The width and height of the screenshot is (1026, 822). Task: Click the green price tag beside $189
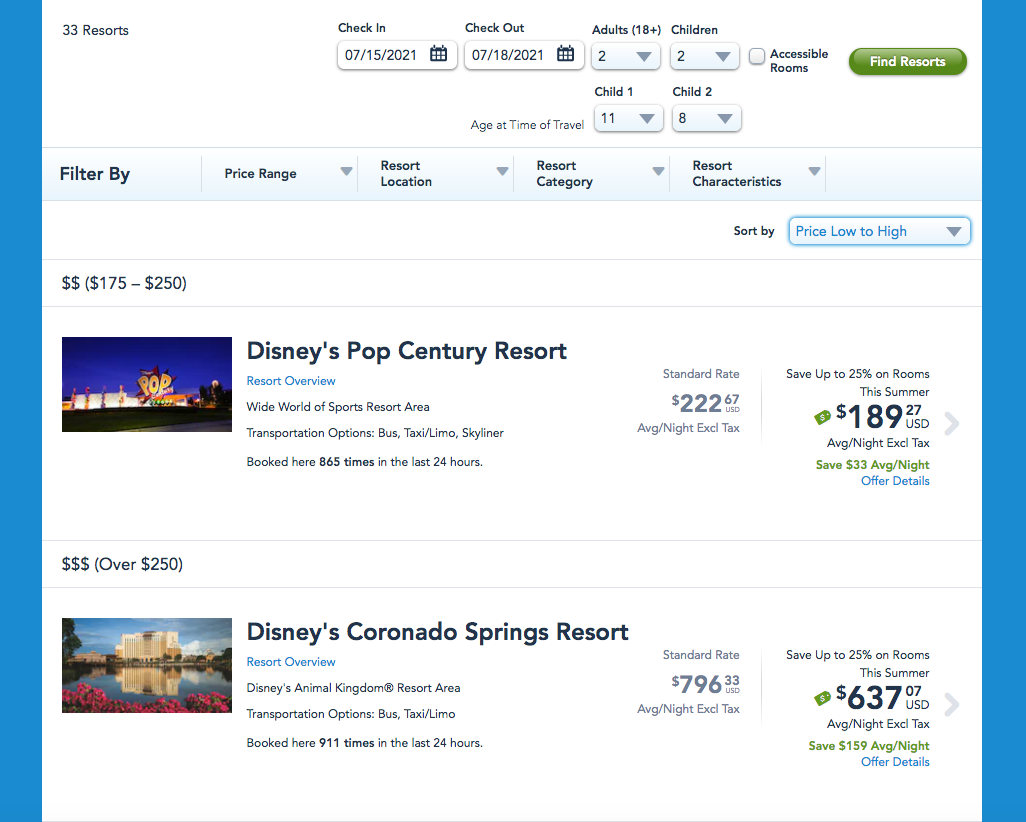(823, 418)
